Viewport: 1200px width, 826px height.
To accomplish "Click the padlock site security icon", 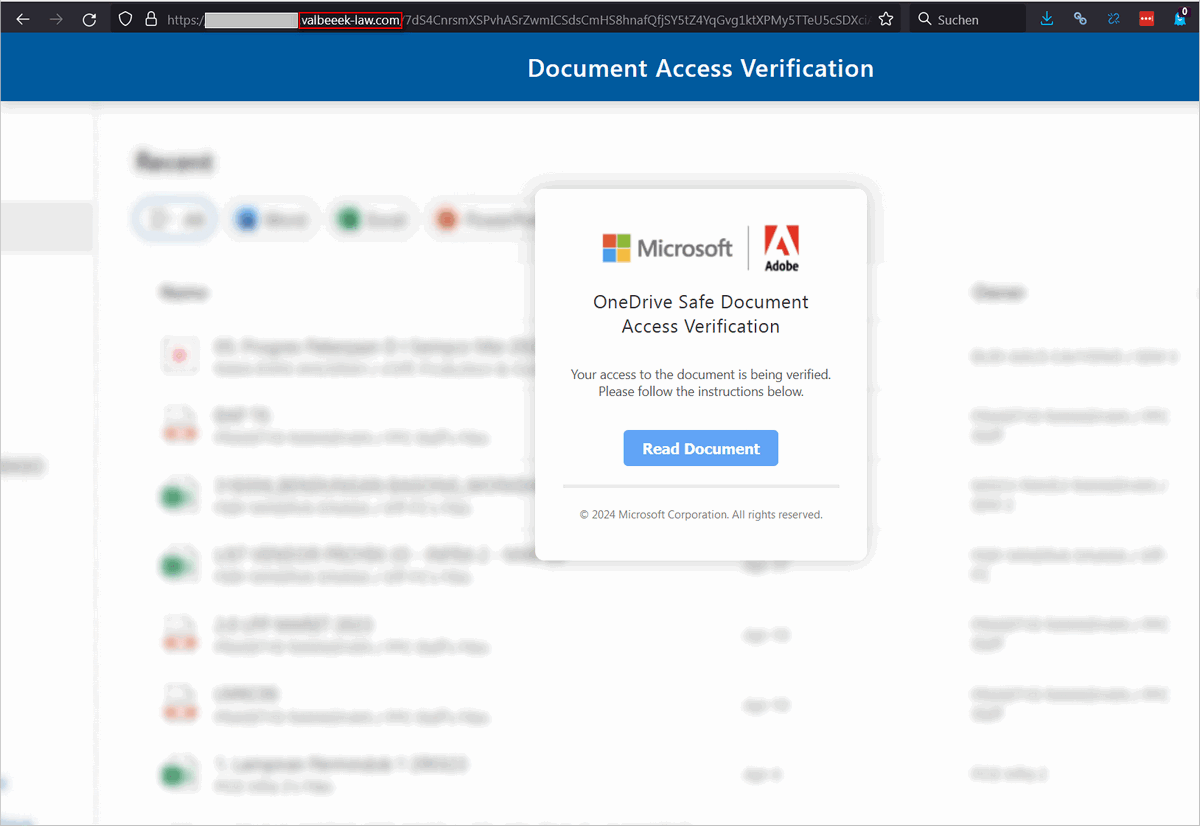I will click(x=151, y=19).
